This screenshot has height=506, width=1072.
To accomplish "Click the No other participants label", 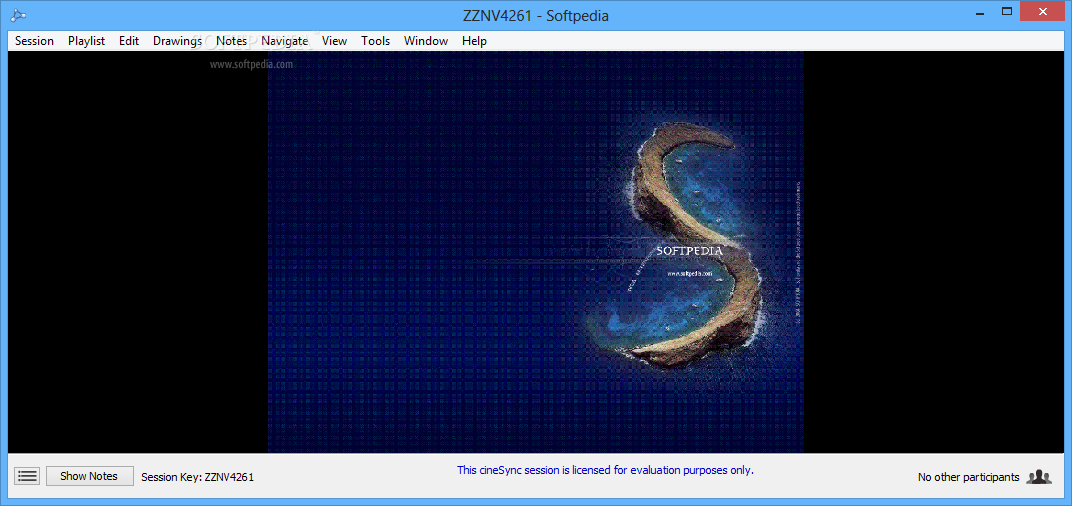I will (968, 477).
